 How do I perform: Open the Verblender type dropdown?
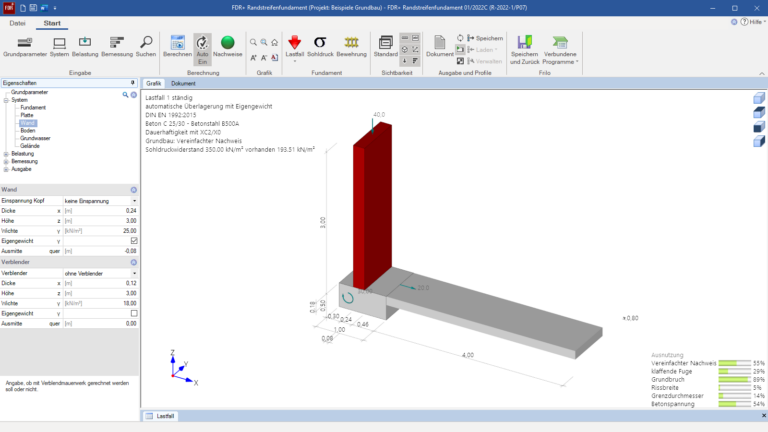coord(100,273)
